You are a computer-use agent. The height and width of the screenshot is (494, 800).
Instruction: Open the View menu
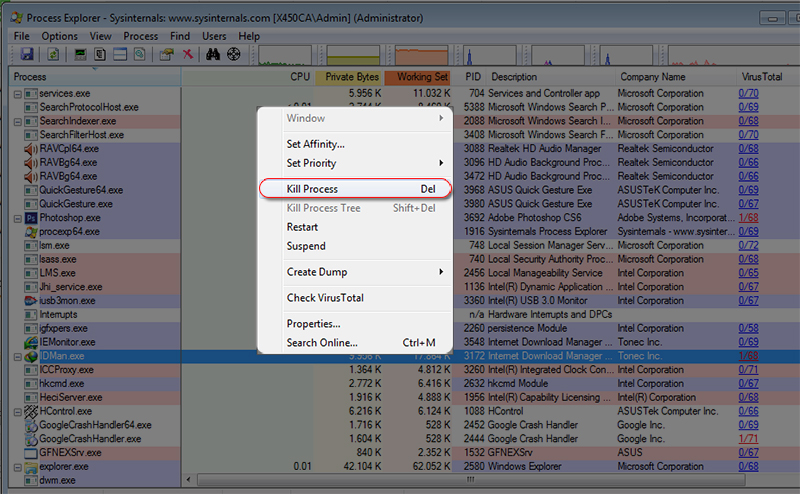coord(101,36)
